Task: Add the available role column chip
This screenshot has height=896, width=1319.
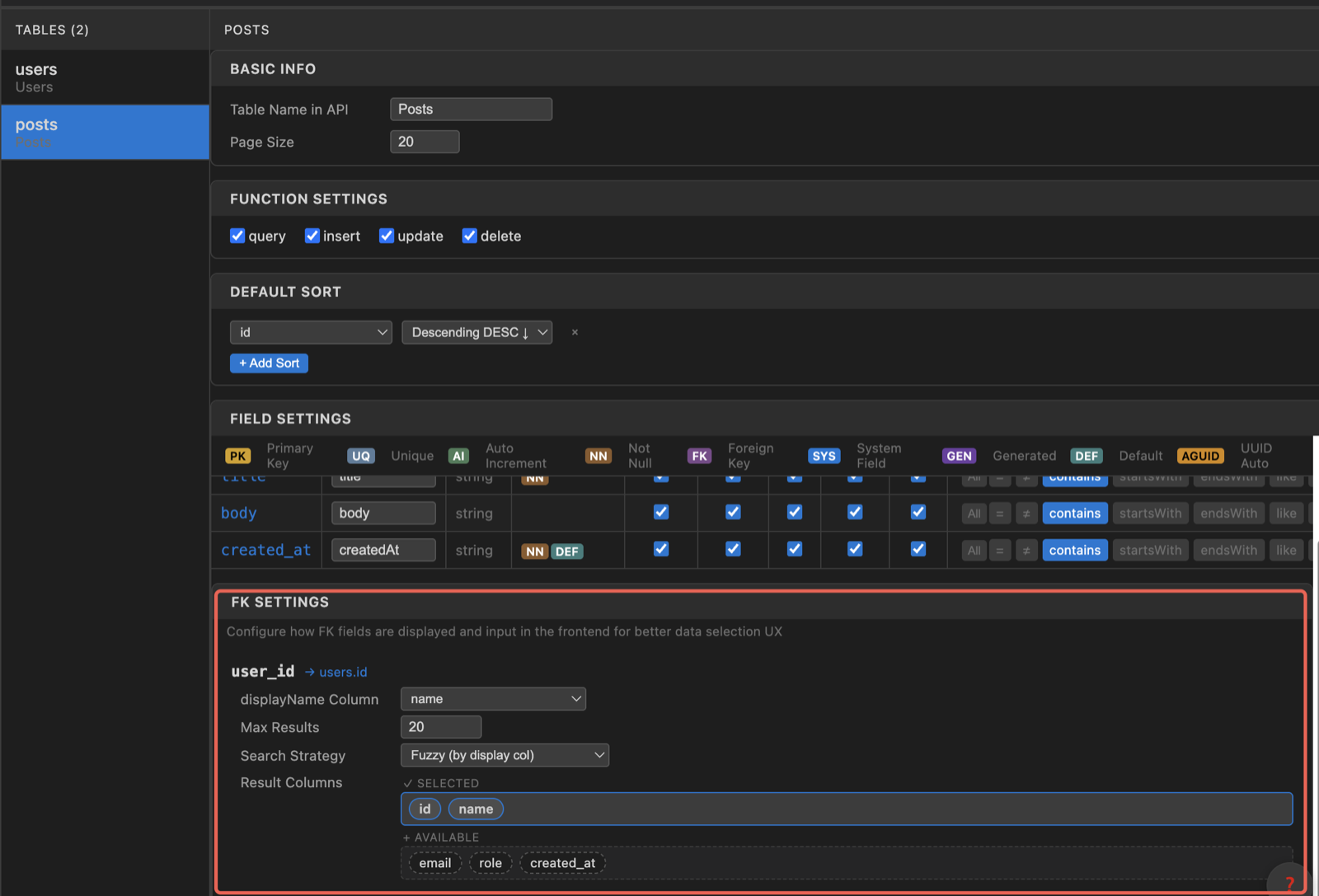Action: [x=491, y=863]
